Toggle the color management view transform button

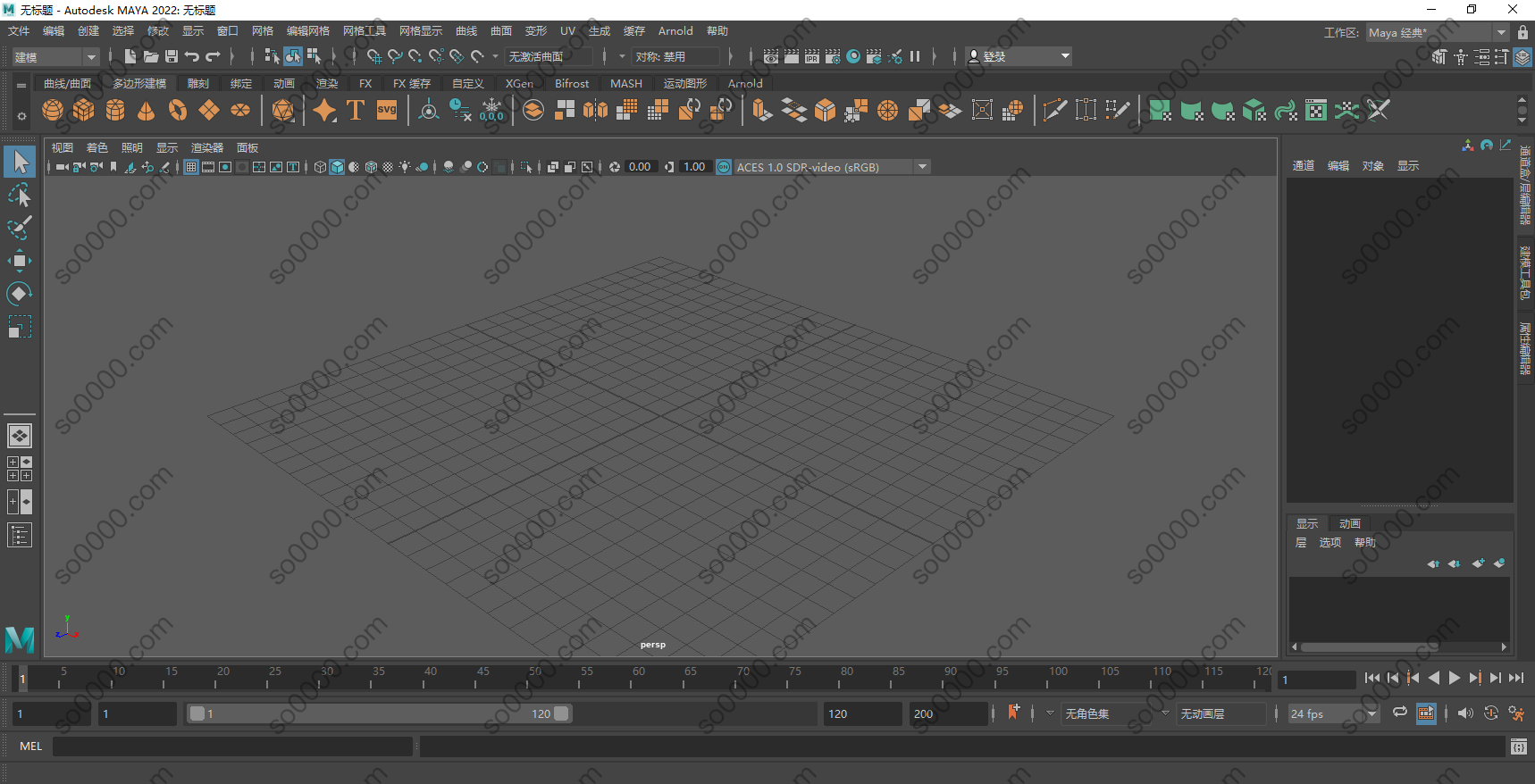pos(724,167)
